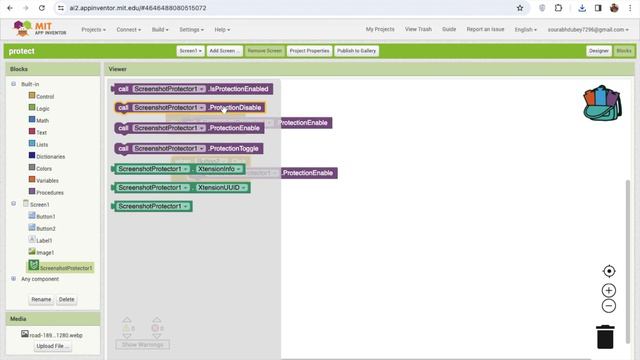The image size is (640, 360).
Task: Click the viewer vertical scrollbar
Action: click(x=628, y=261)
